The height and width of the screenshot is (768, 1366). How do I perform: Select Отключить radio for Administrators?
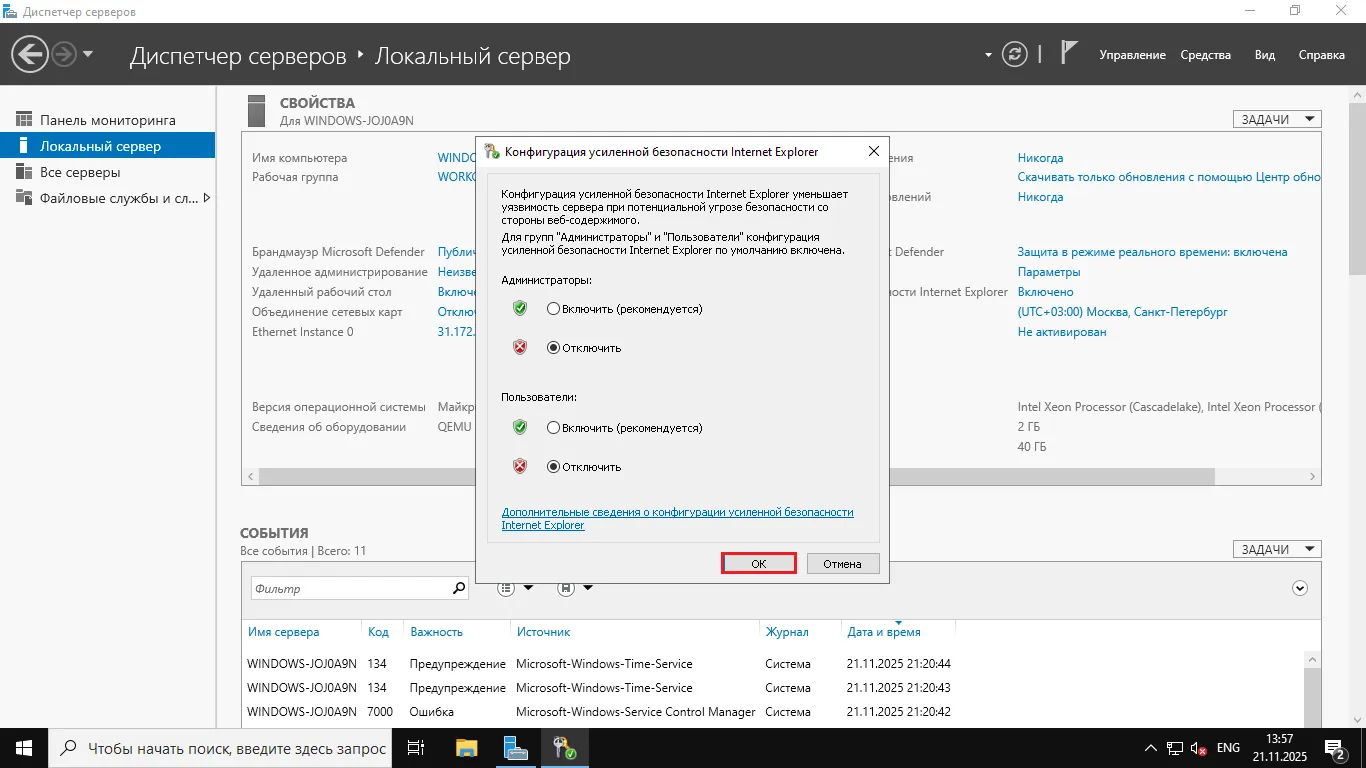click(554, 348)
